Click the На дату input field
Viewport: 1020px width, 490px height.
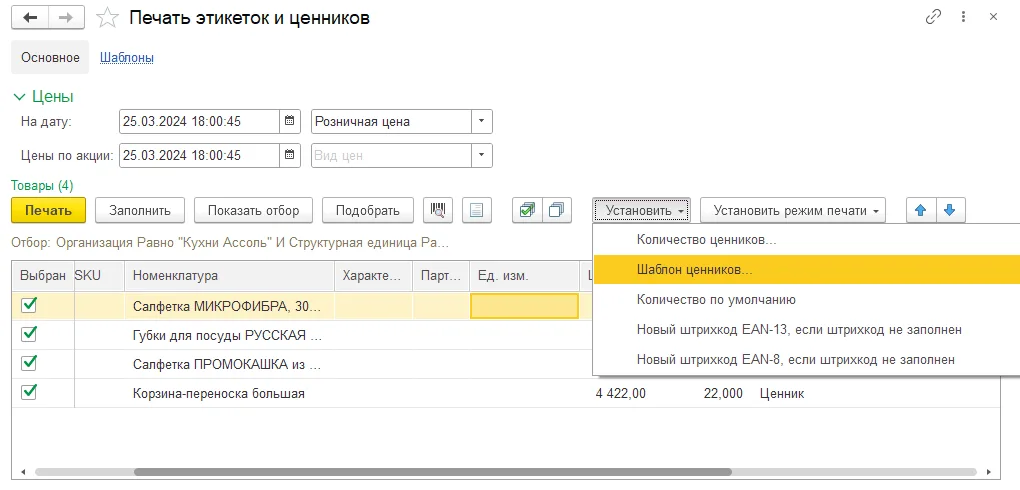tap(200, 121)
